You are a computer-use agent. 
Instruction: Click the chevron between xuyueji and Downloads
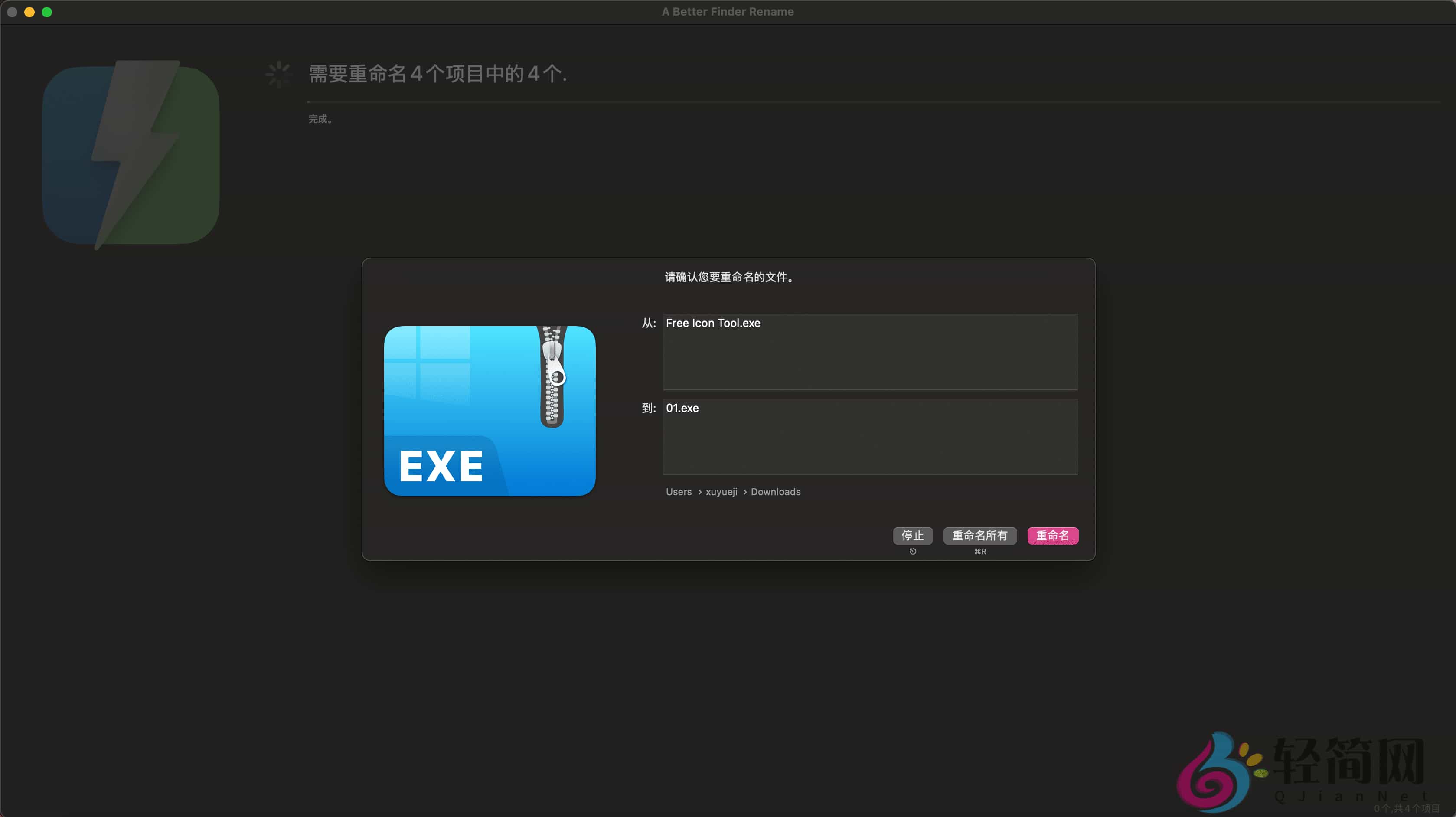[x=744, y=491]
